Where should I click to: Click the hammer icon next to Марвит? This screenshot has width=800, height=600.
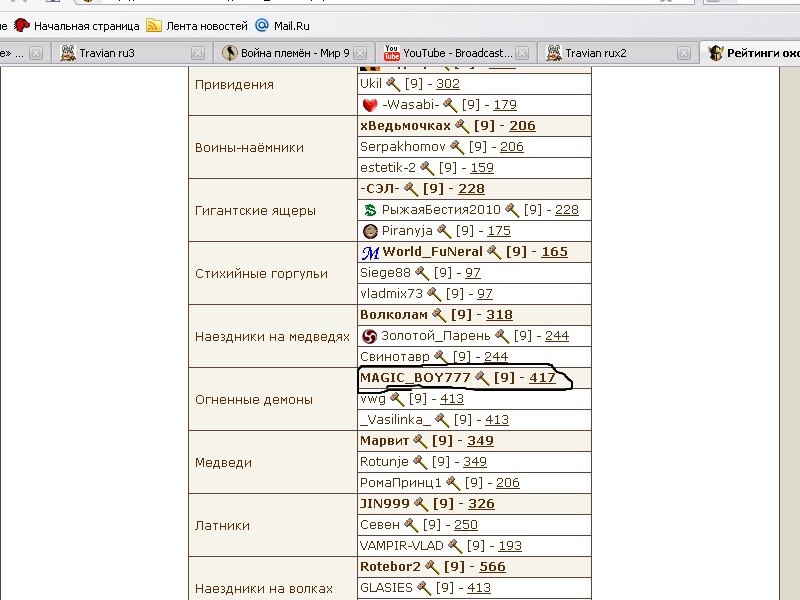point(420,441)
